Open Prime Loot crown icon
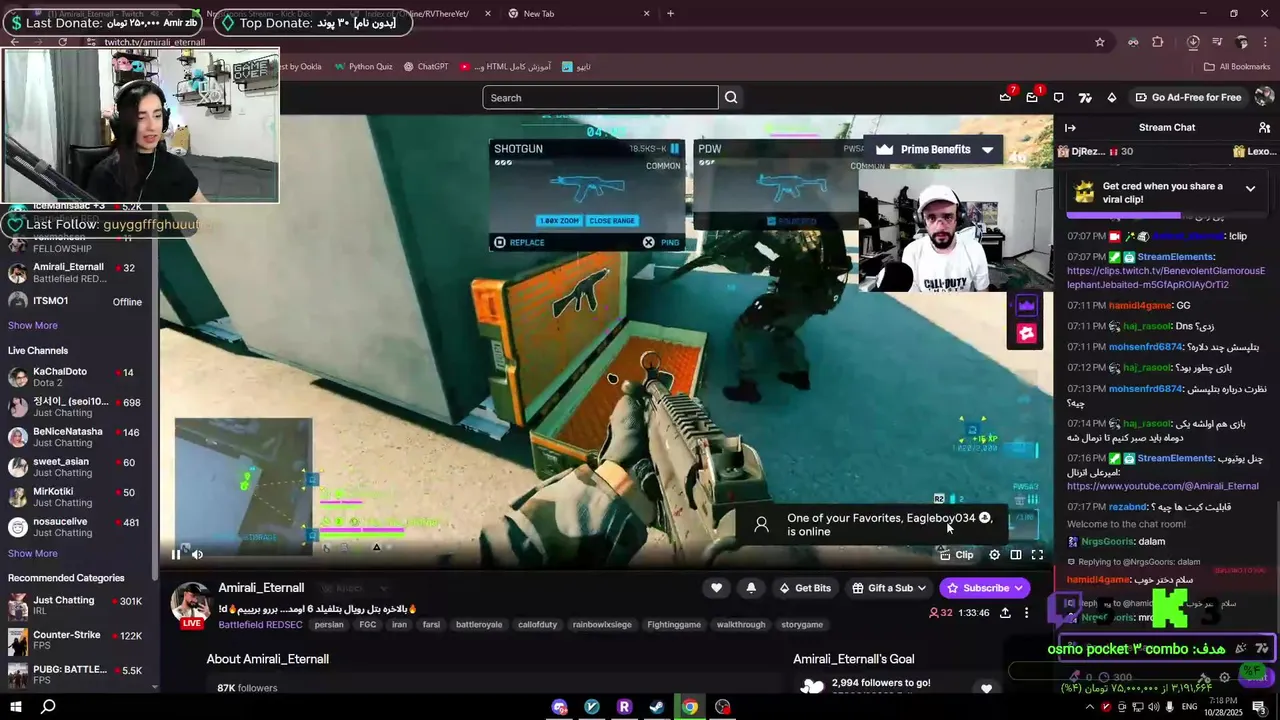The width and height of the screenshot is (1280, 720). click(x=1005, y=97)
